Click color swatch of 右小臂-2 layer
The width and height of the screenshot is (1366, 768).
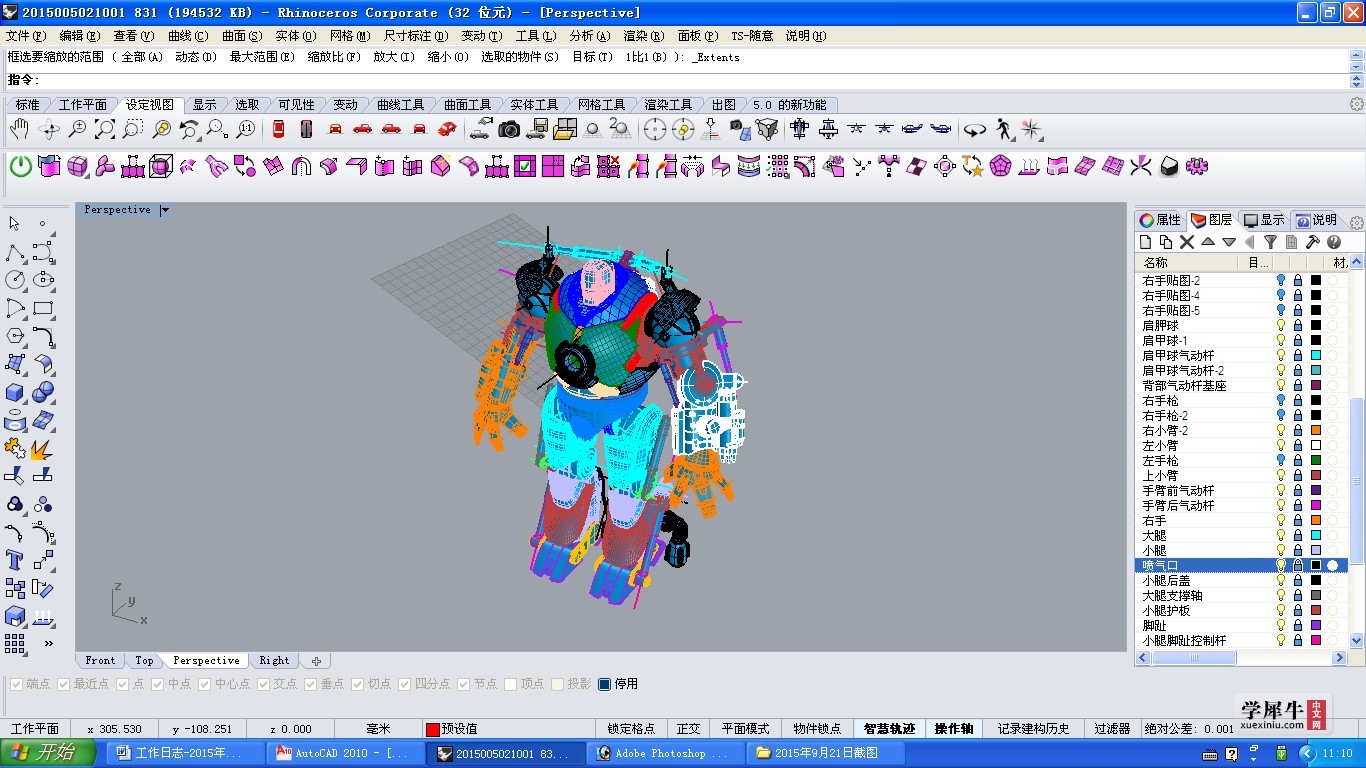click(1316, 430)
